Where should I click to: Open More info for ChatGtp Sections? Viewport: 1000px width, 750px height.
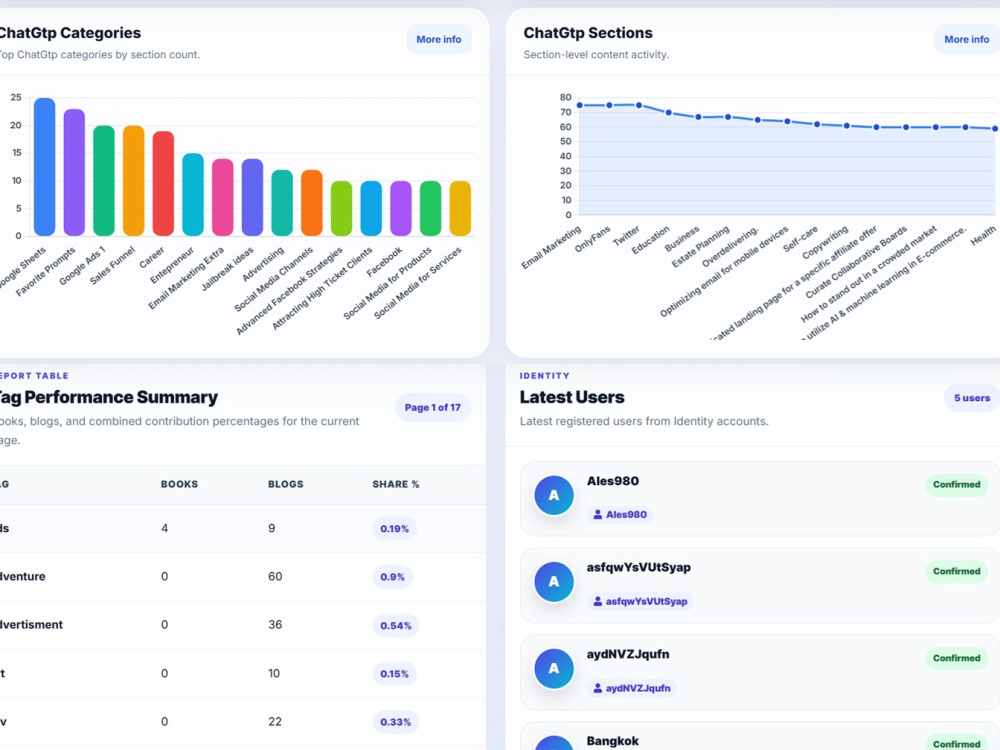pos(966,40)
